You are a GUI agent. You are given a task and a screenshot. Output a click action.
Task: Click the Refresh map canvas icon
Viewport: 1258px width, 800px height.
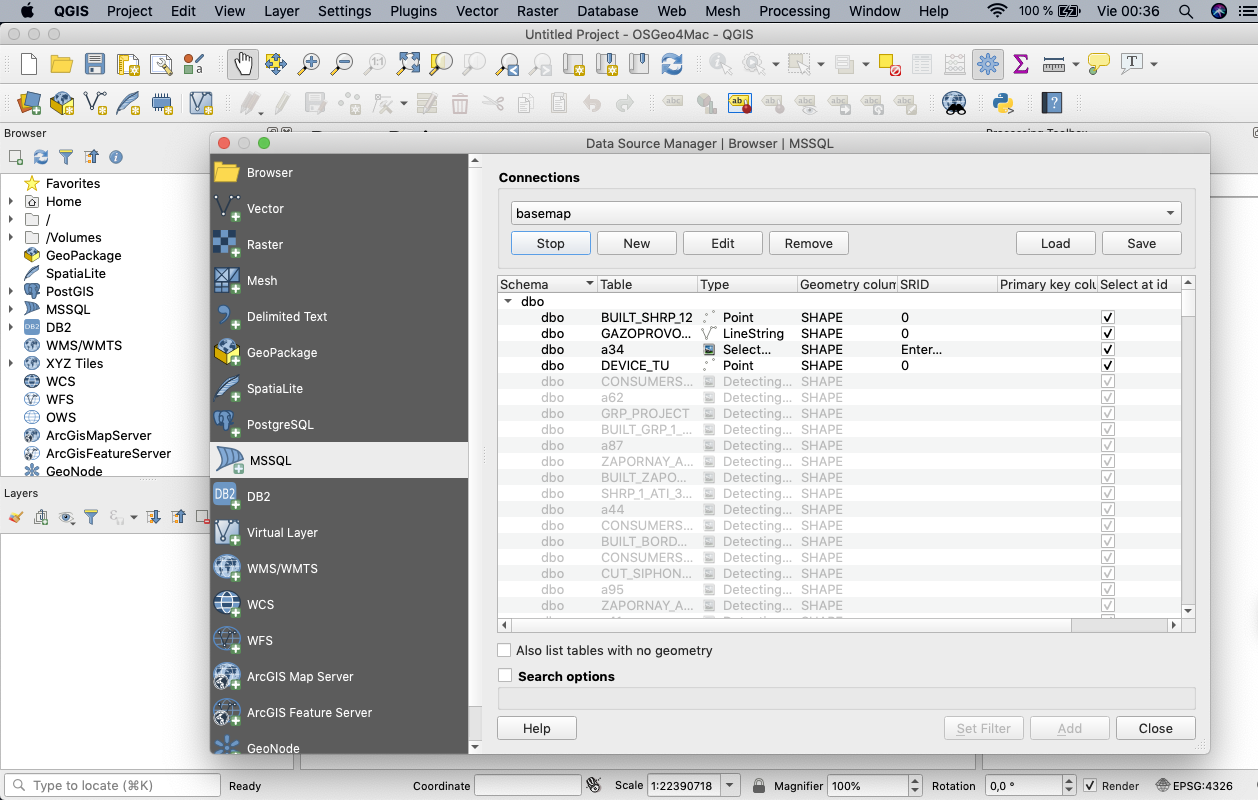pyautogui.click(x=672, y=64)
